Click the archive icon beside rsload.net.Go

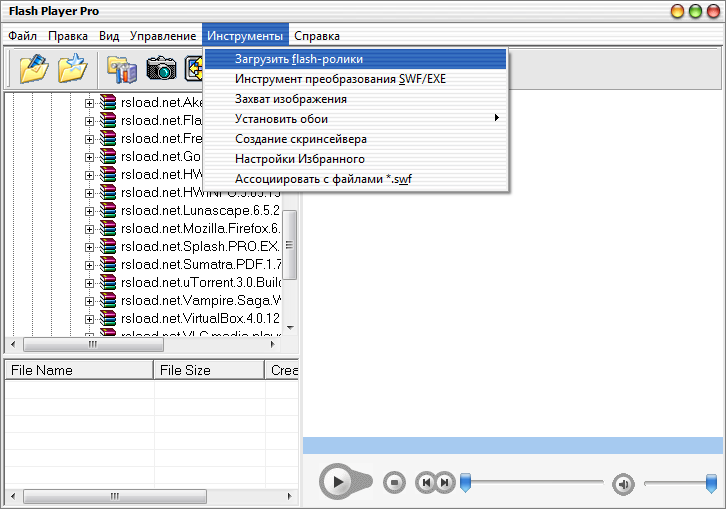108,157
